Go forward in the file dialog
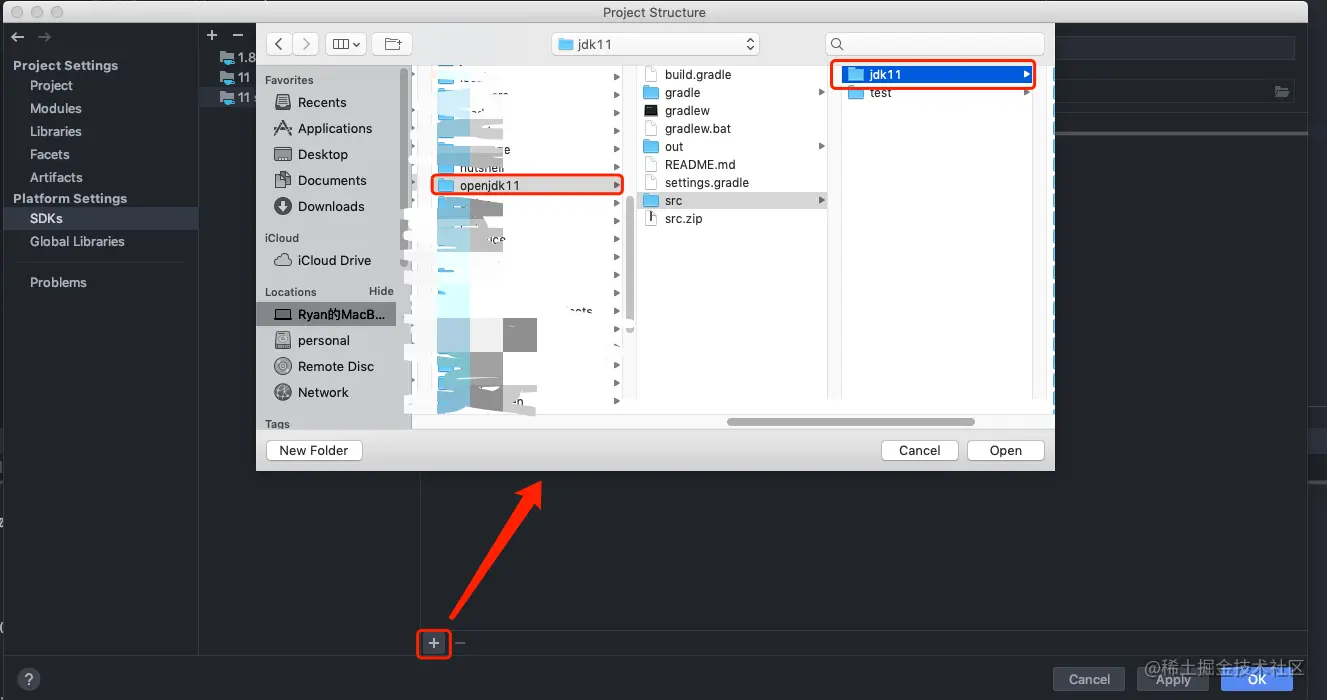 (306, 44)
